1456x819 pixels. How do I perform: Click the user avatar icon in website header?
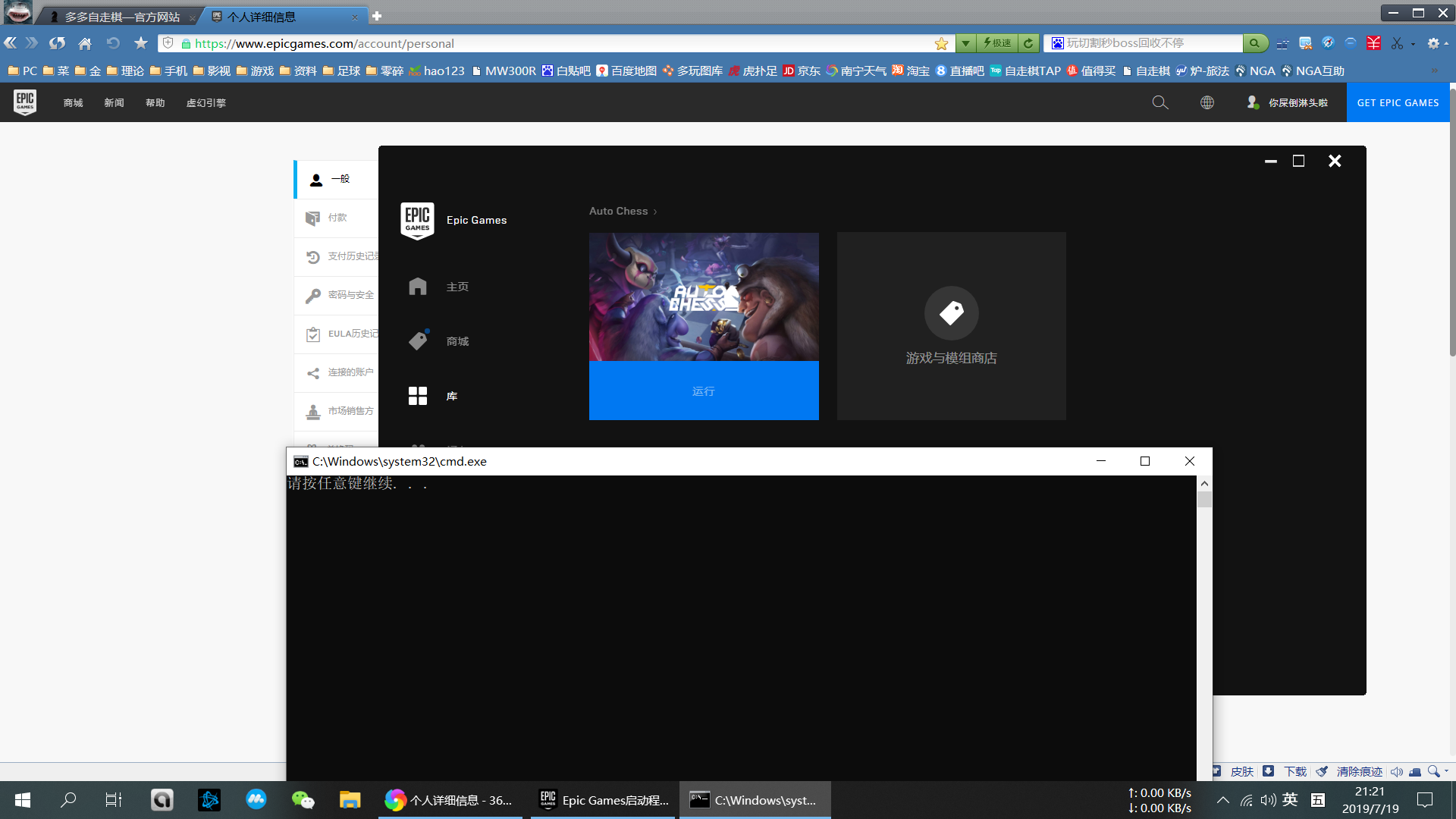(1253, 102)
